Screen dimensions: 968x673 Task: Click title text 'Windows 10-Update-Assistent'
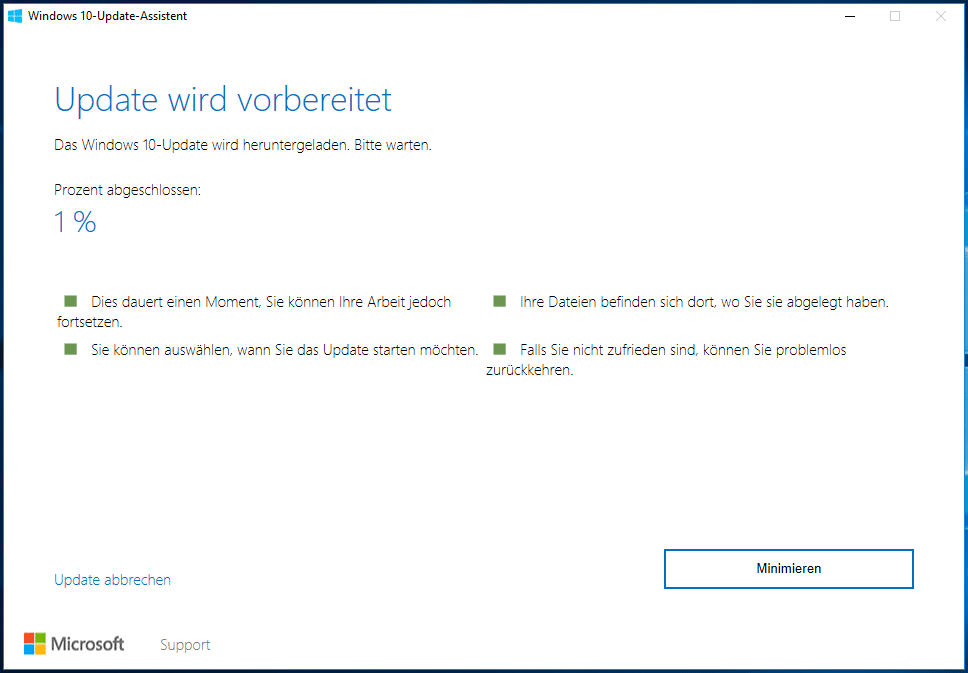107,16
